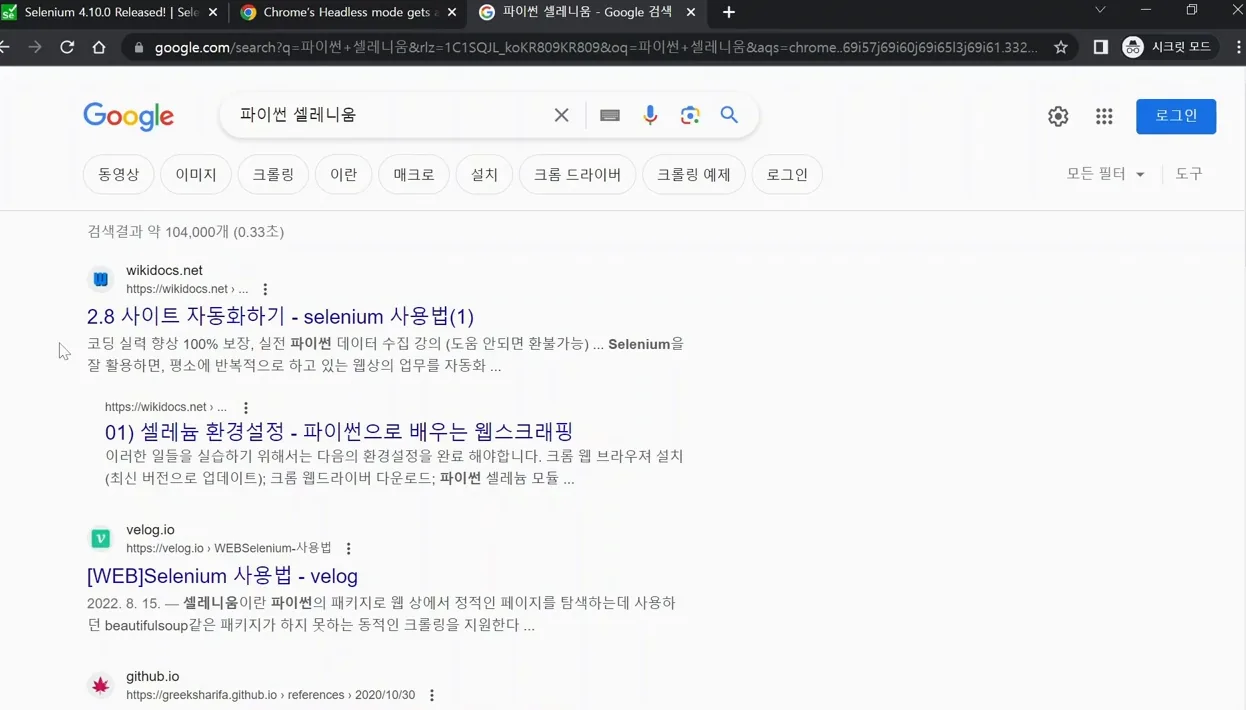Click the blue 로그인 button
This screenshot has width=1246, height=710.
coord(1176,116)
